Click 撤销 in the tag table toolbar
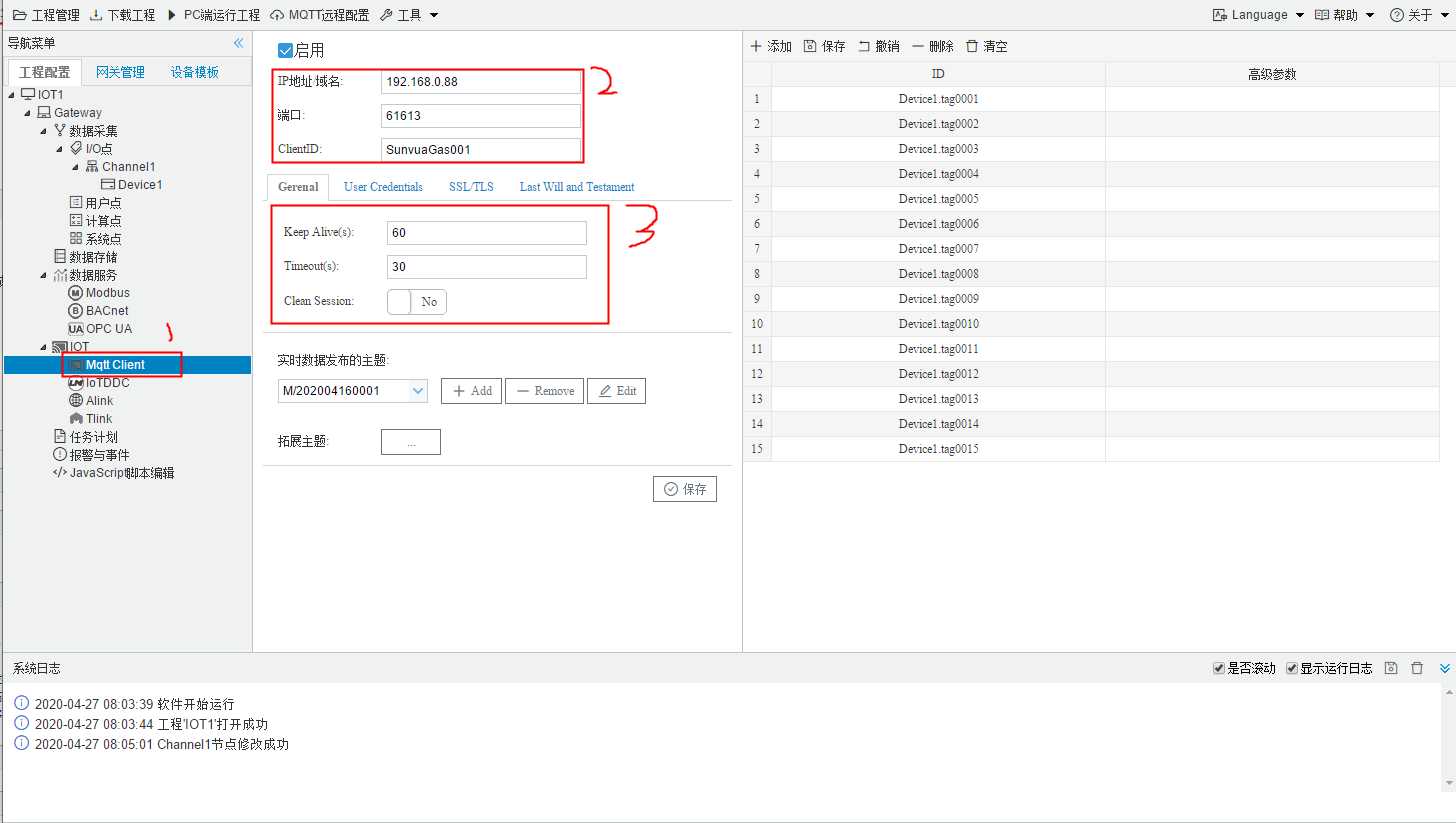The image size is (1456, 823). 879,47
